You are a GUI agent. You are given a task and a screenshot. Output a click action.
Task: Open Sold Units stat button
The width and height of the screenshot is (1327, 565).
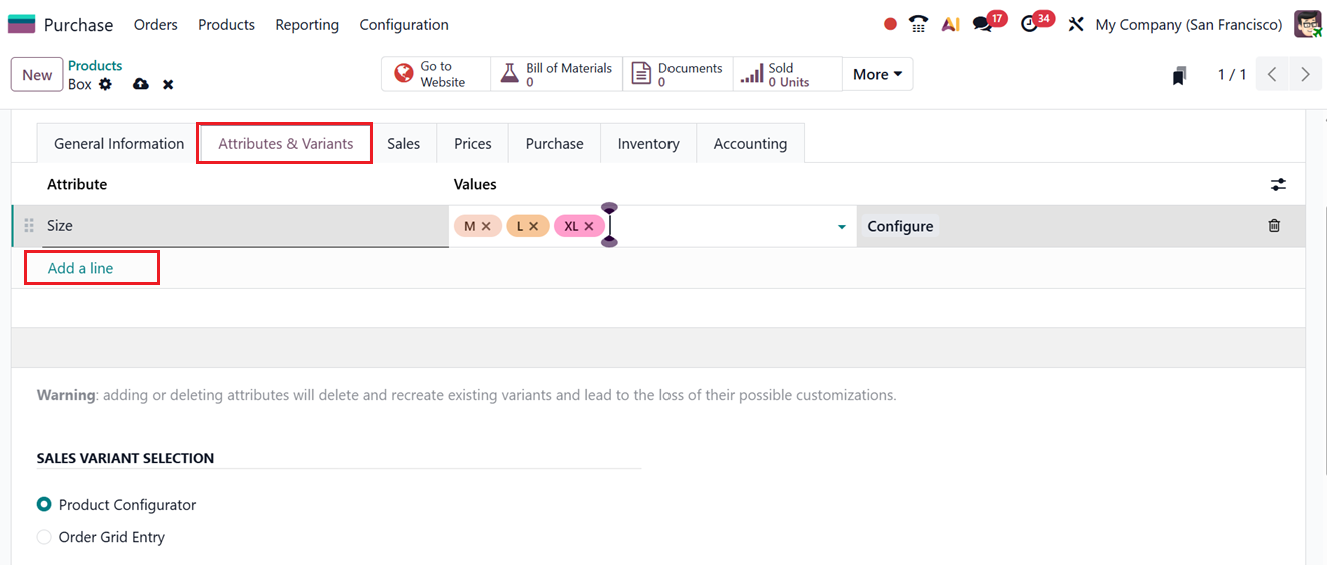click(788, 74)
